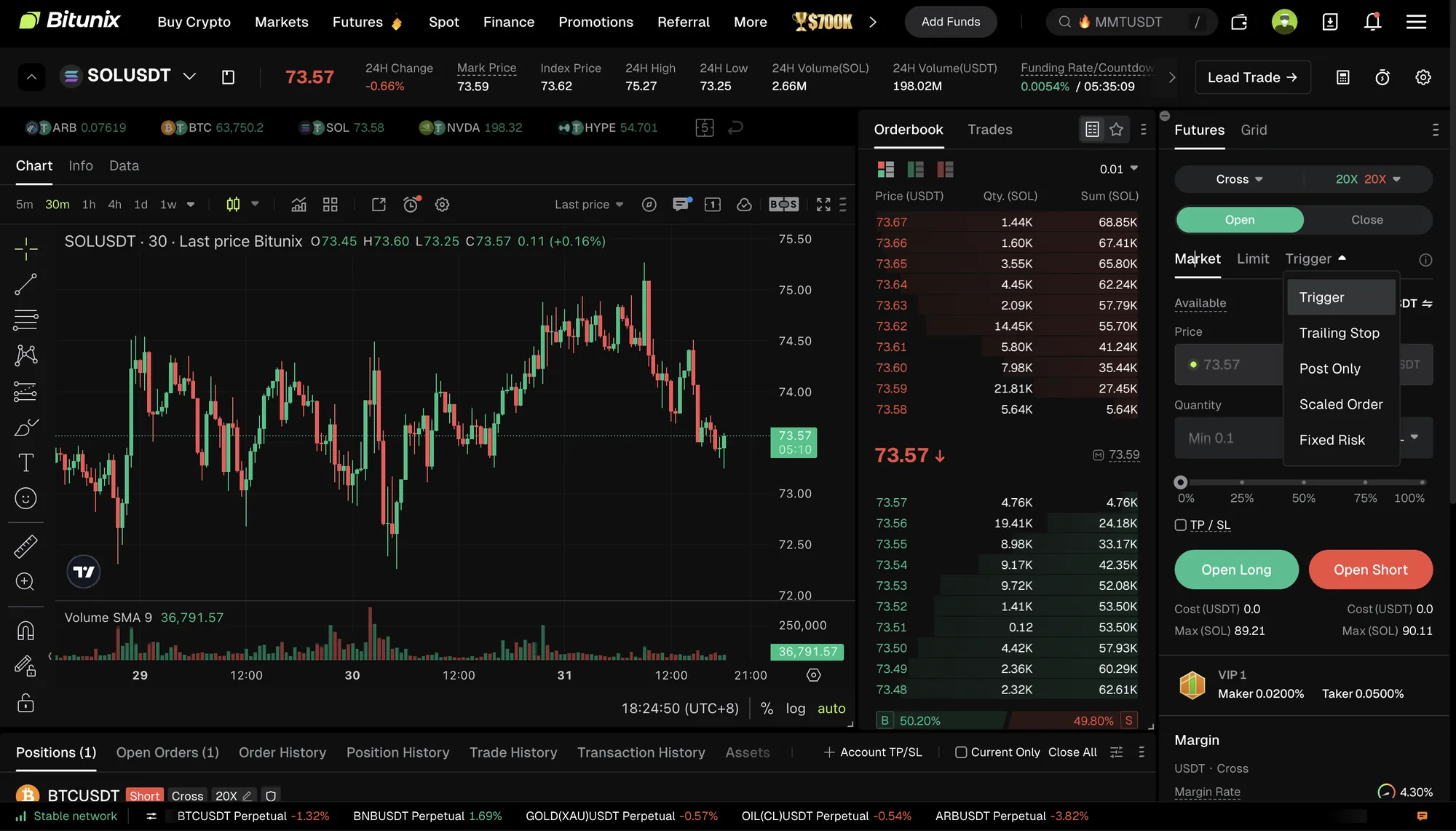Screen dimensions: 1456x831
Task: Open the futures calculator icon
Action: tap(1343, 77)
